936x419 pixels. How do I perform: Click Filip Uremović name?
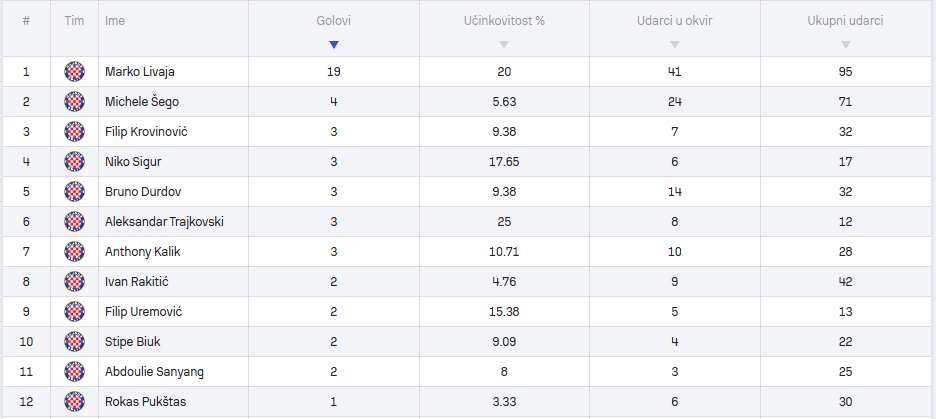[x=143, y=312]
